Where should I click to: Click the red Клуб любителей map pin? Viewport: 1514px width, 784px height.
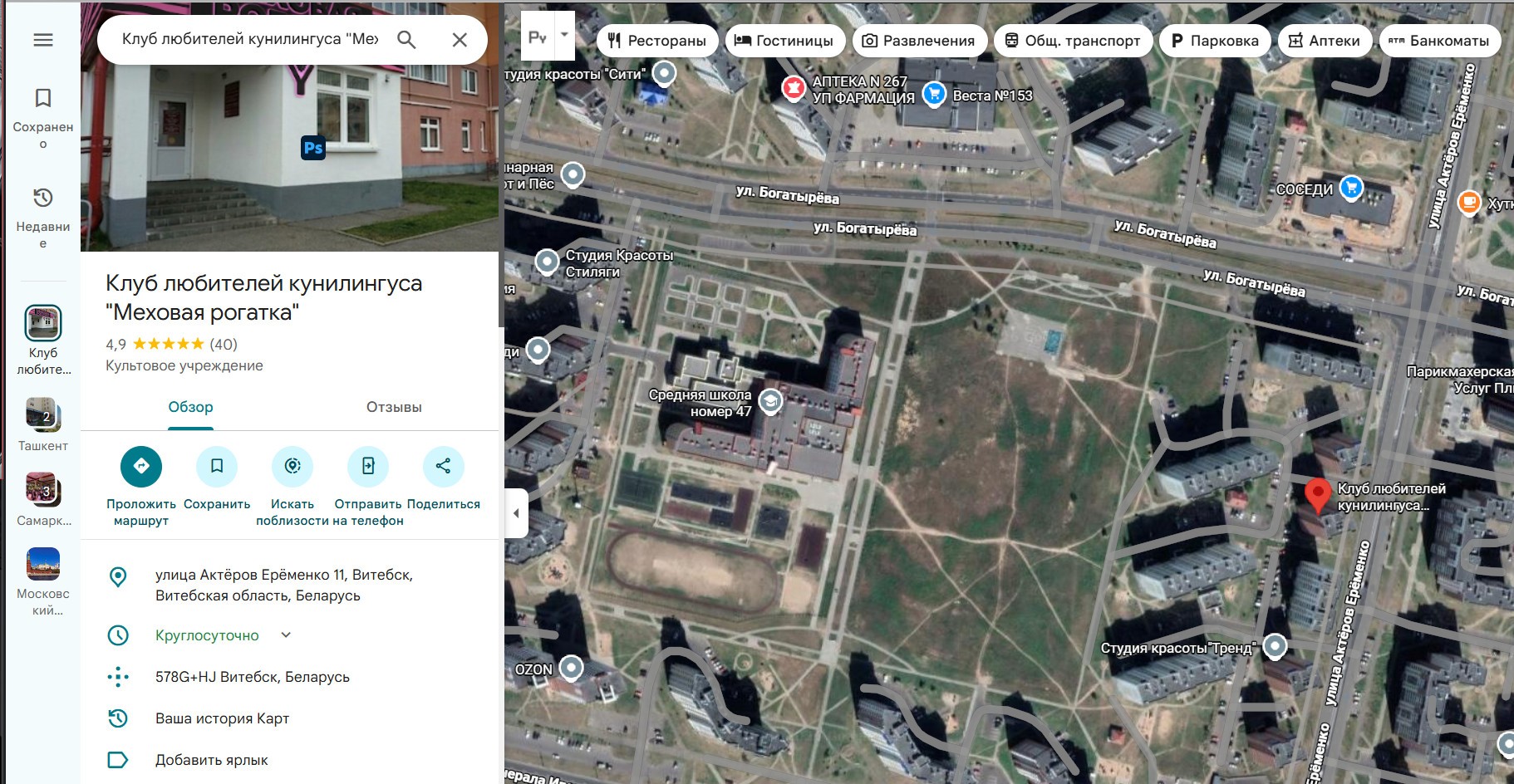(x=1317, y=495)
